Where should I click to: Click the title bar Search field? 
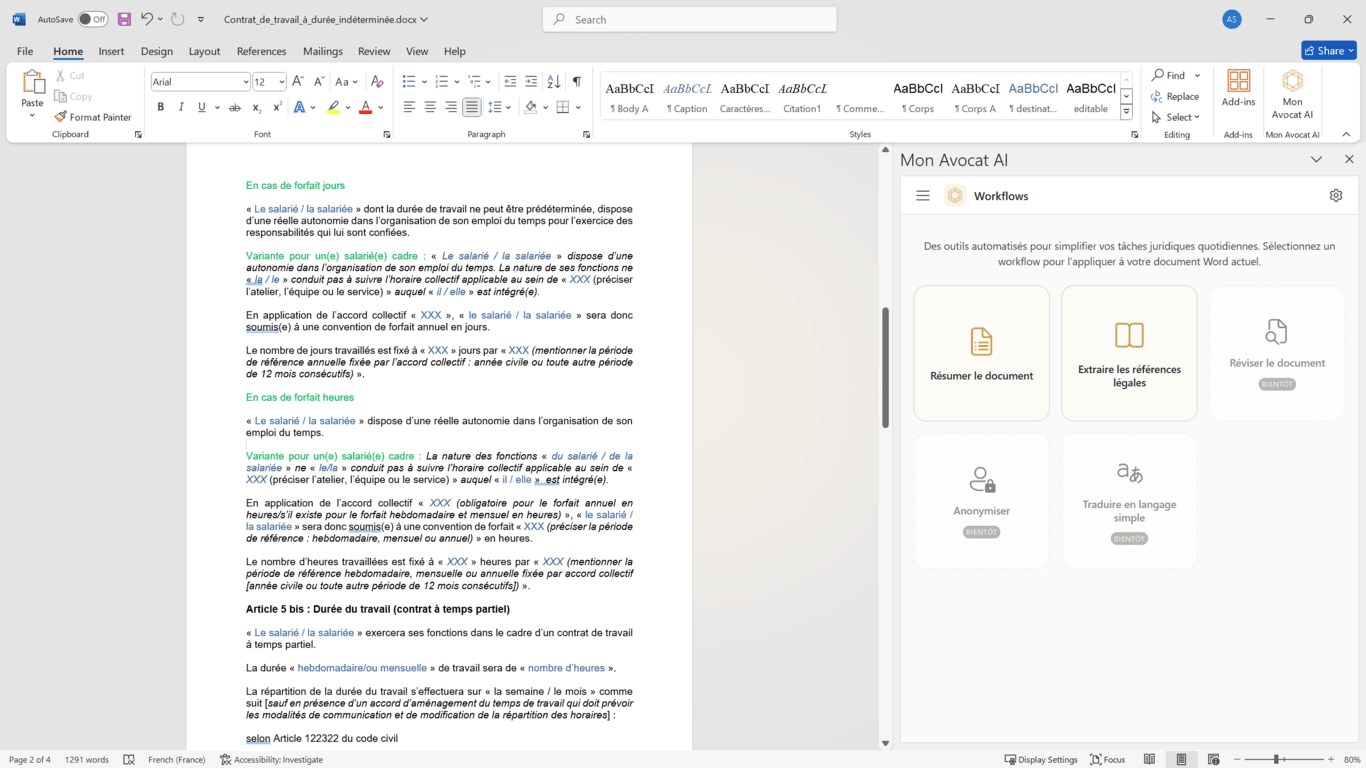click(x=690, y=19)
